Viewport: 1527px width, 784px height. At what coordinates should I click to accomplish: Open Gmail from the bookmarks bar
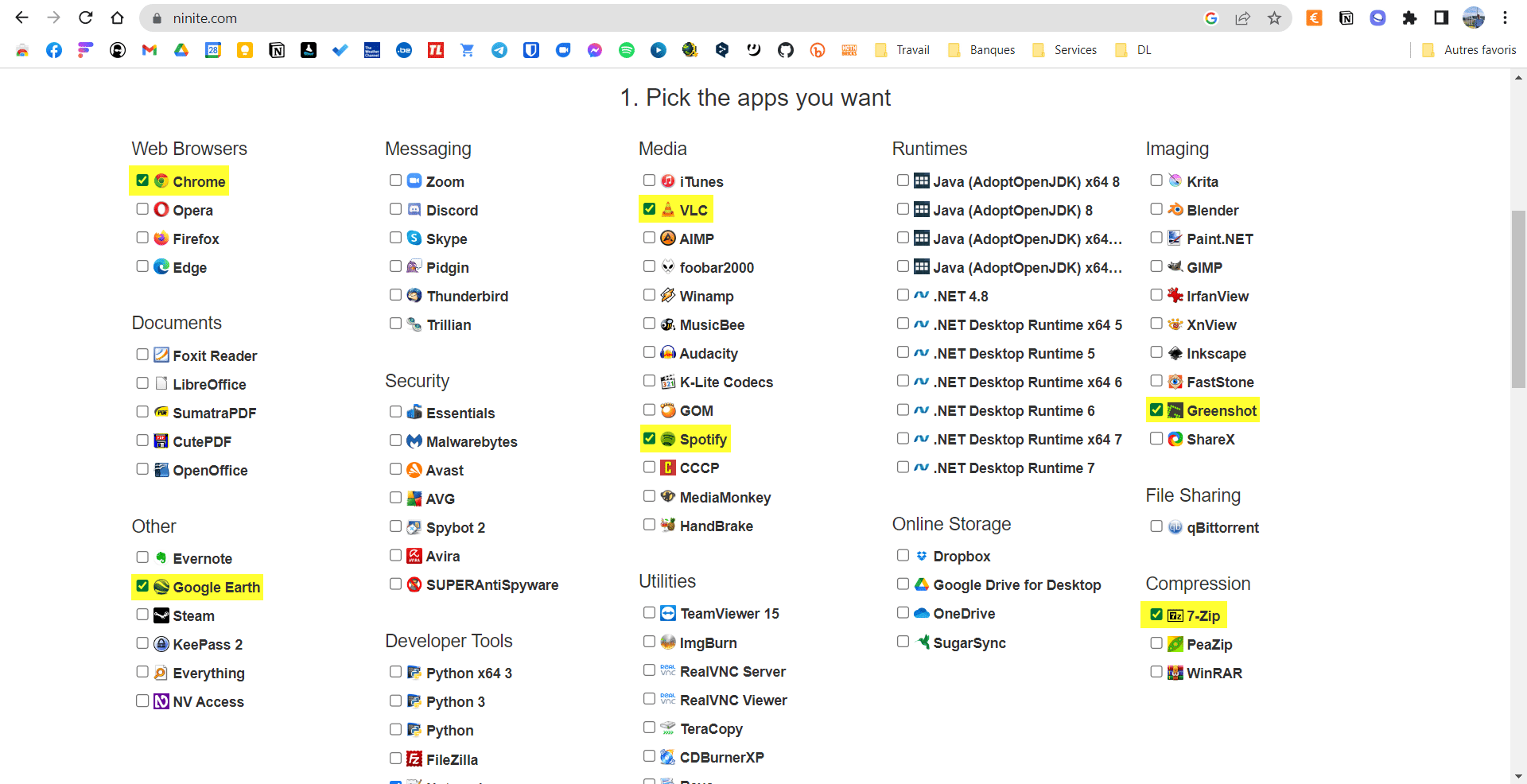tap(150, 49)
